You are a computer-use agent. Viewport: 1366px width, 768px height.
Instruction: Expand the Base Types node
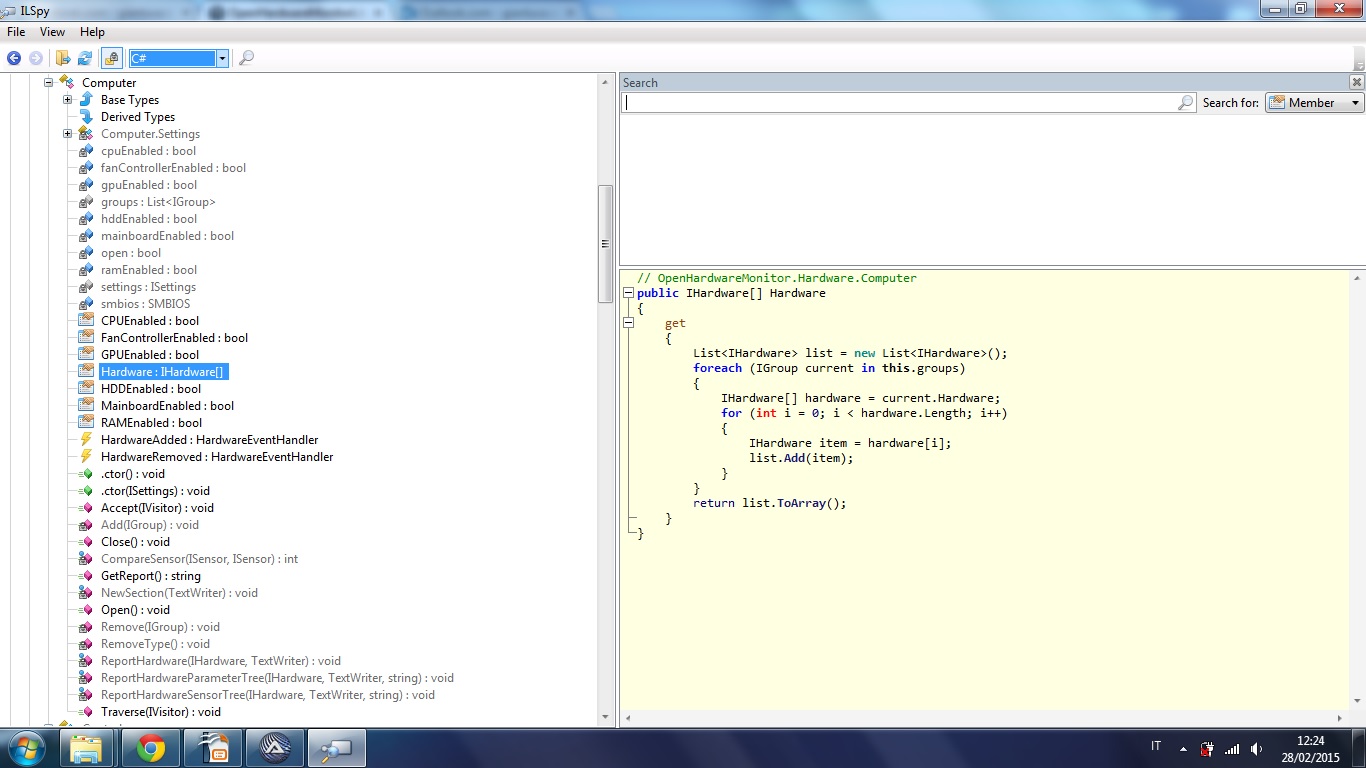67,100
